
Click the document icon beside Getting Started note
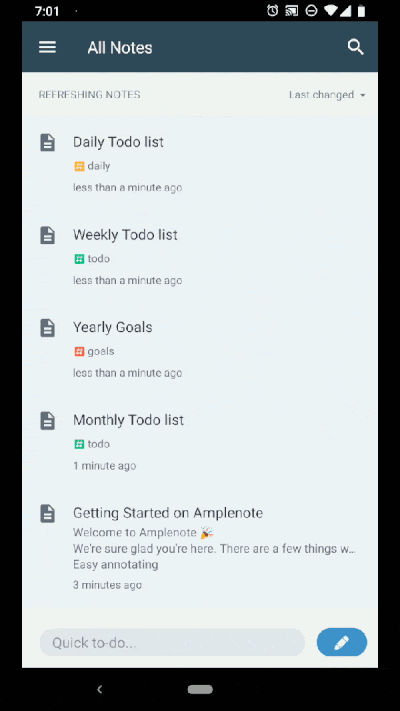pyautogui.click(x=48, y=513)
